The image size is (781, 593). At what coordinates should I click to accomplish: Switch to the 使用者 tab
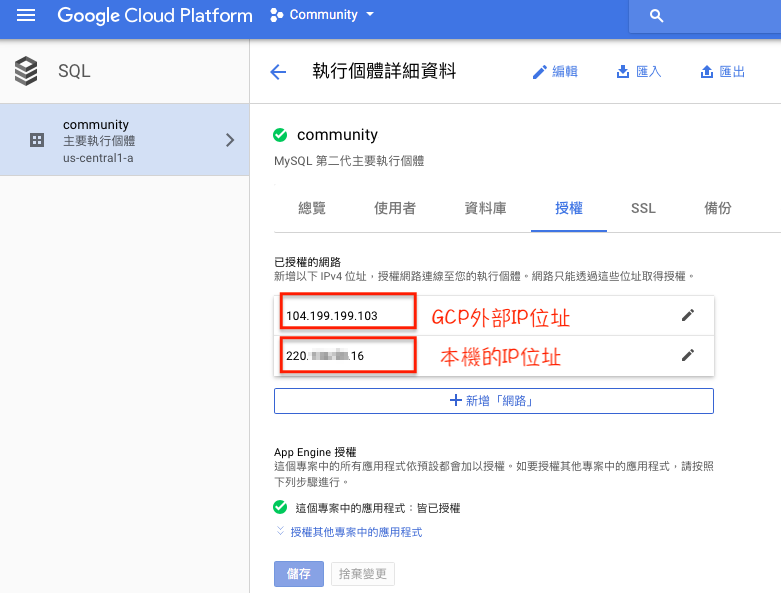[x=394, y=208]
